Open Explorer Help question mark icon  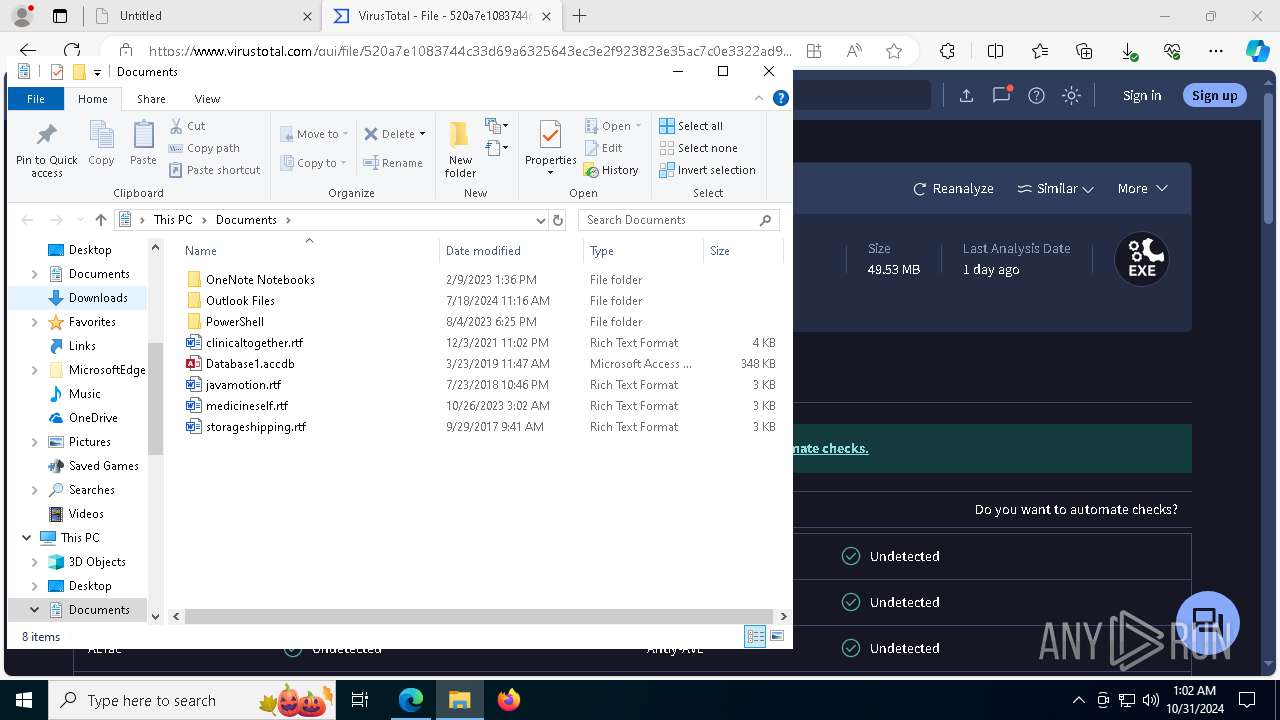pyautogui.click(x=781, y=98)
